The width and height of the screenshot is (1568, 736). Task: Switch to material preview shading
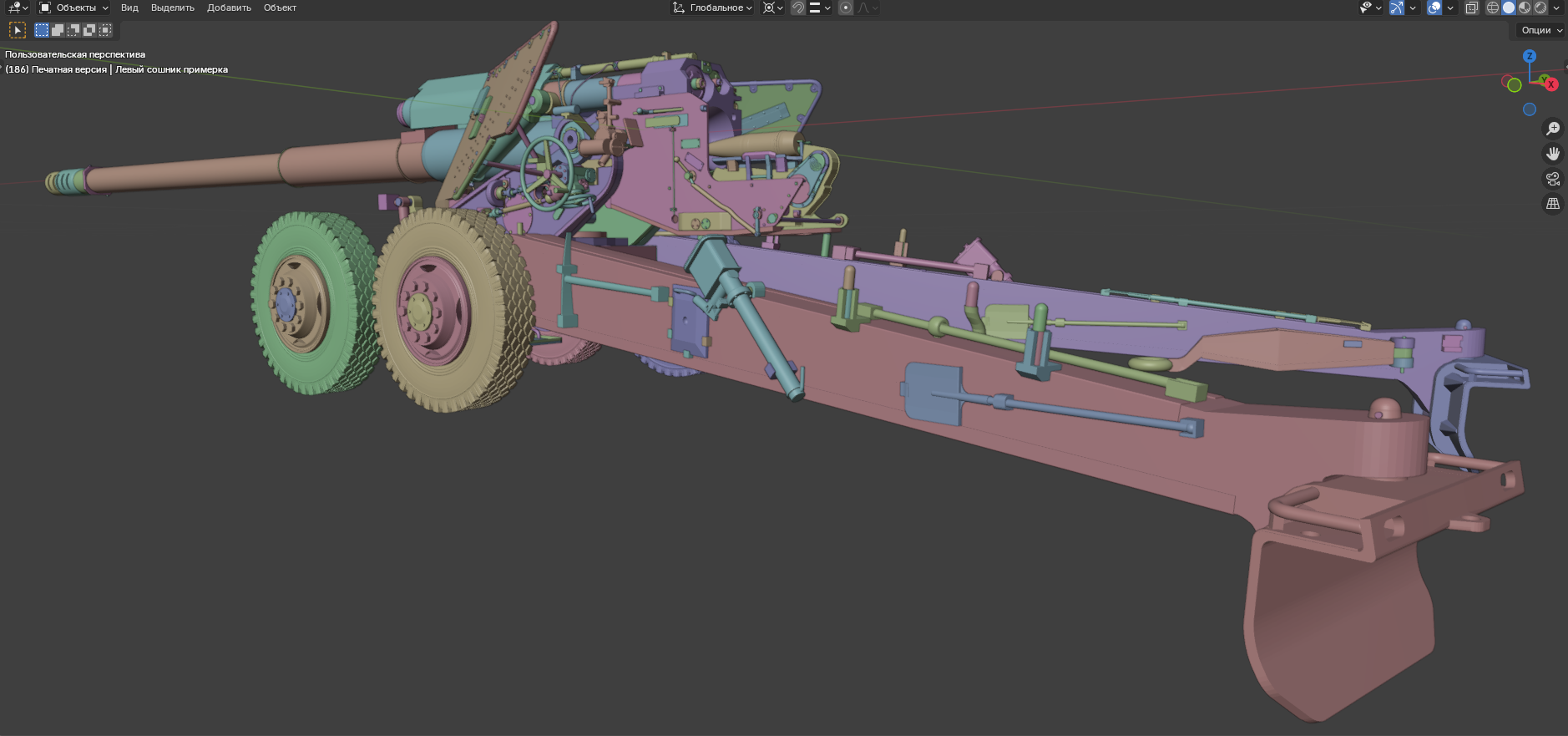[x=1525, y=8]
